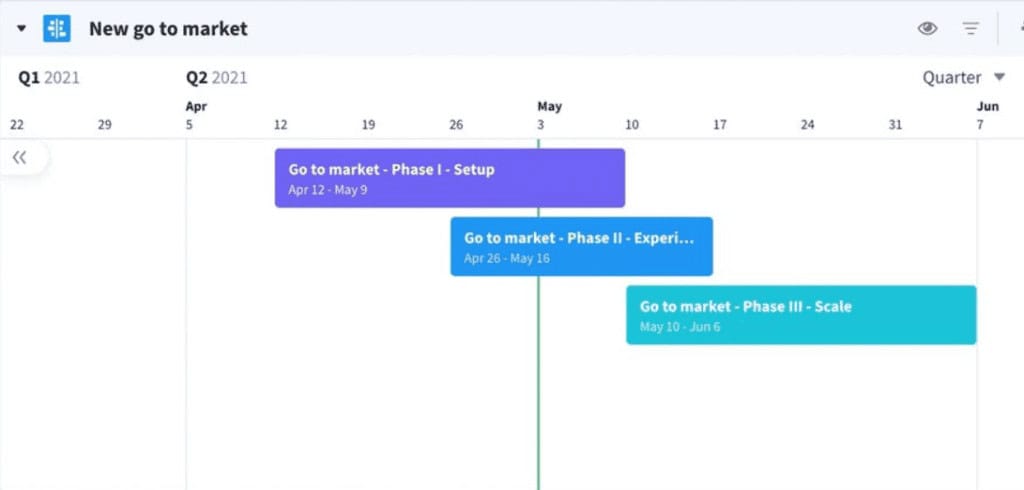Select the Jun 7 date marker
Screen dimensions: 1024x490
click(x=980, y=125)
